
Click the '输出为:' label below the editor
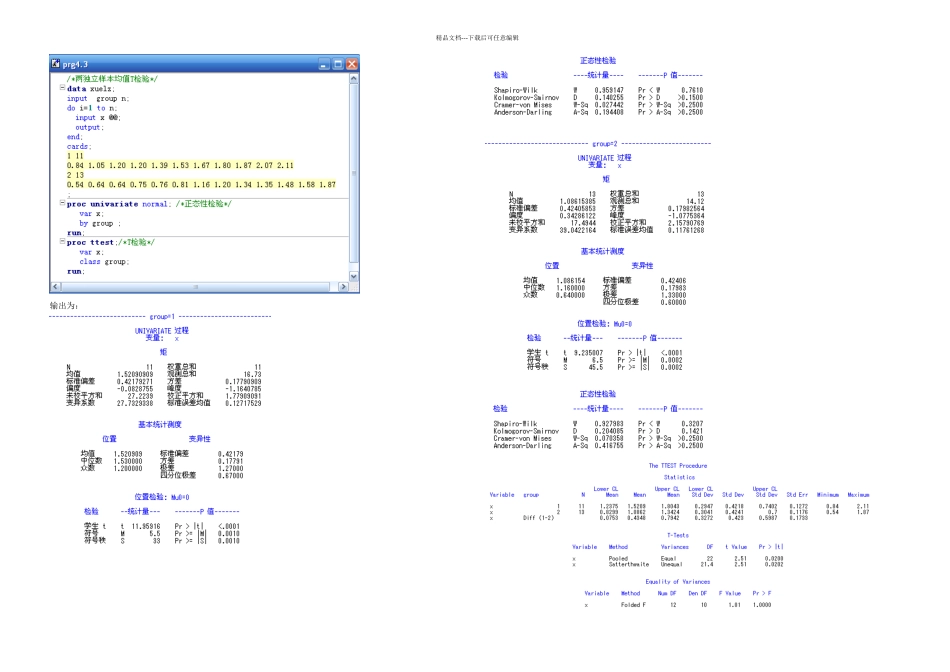point(64,305)
